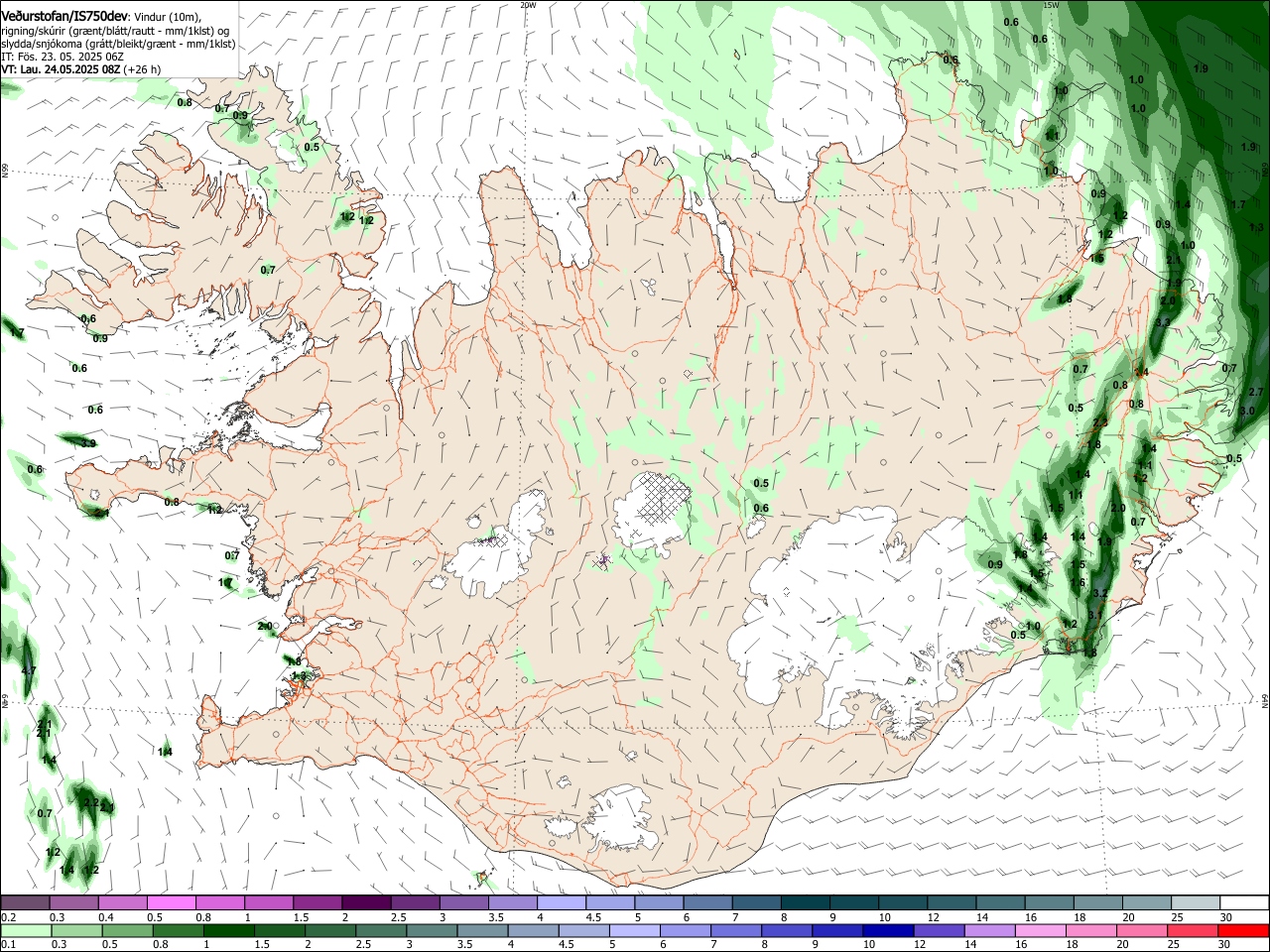Click the legend label 0.2 in the top row
Screen dimensions: 1270x952
pos(8,917)
